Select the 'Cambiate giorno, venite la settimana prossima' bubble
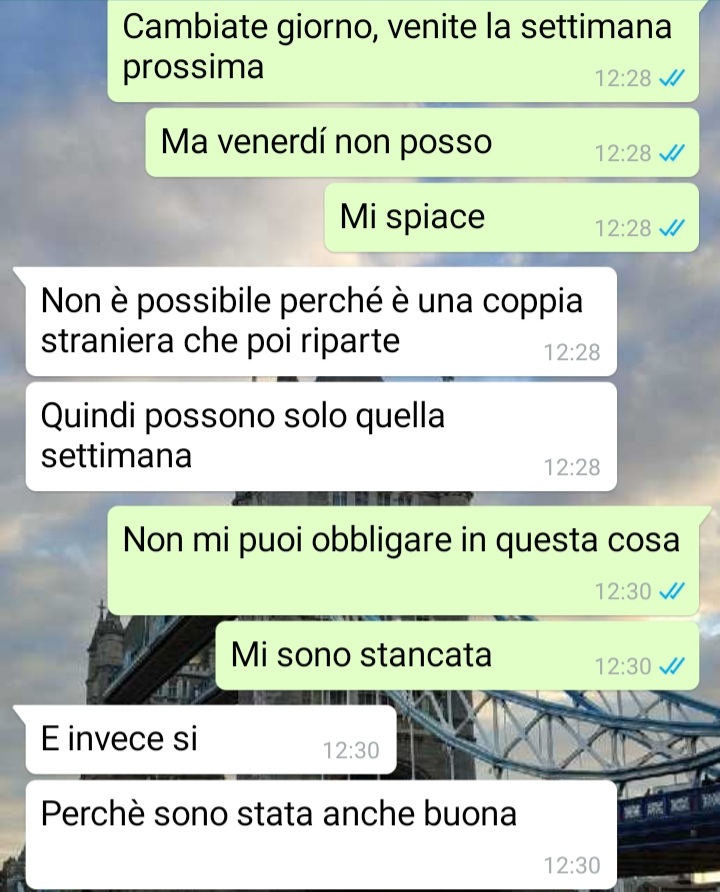The image size is (720, 892). 403,51
